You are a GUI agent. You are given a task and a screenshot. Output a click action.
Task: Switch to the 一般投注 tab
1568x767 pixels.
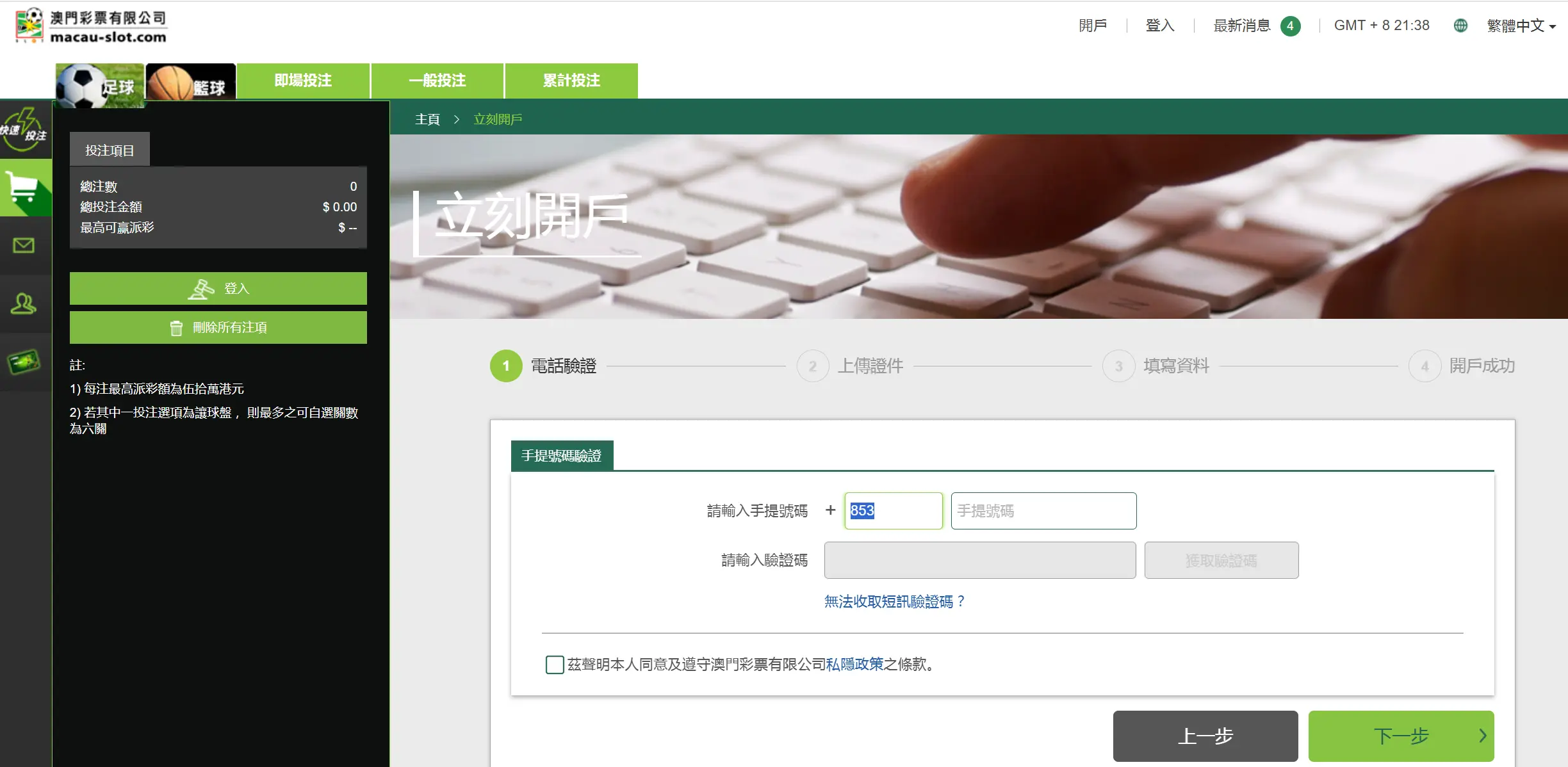437,81
